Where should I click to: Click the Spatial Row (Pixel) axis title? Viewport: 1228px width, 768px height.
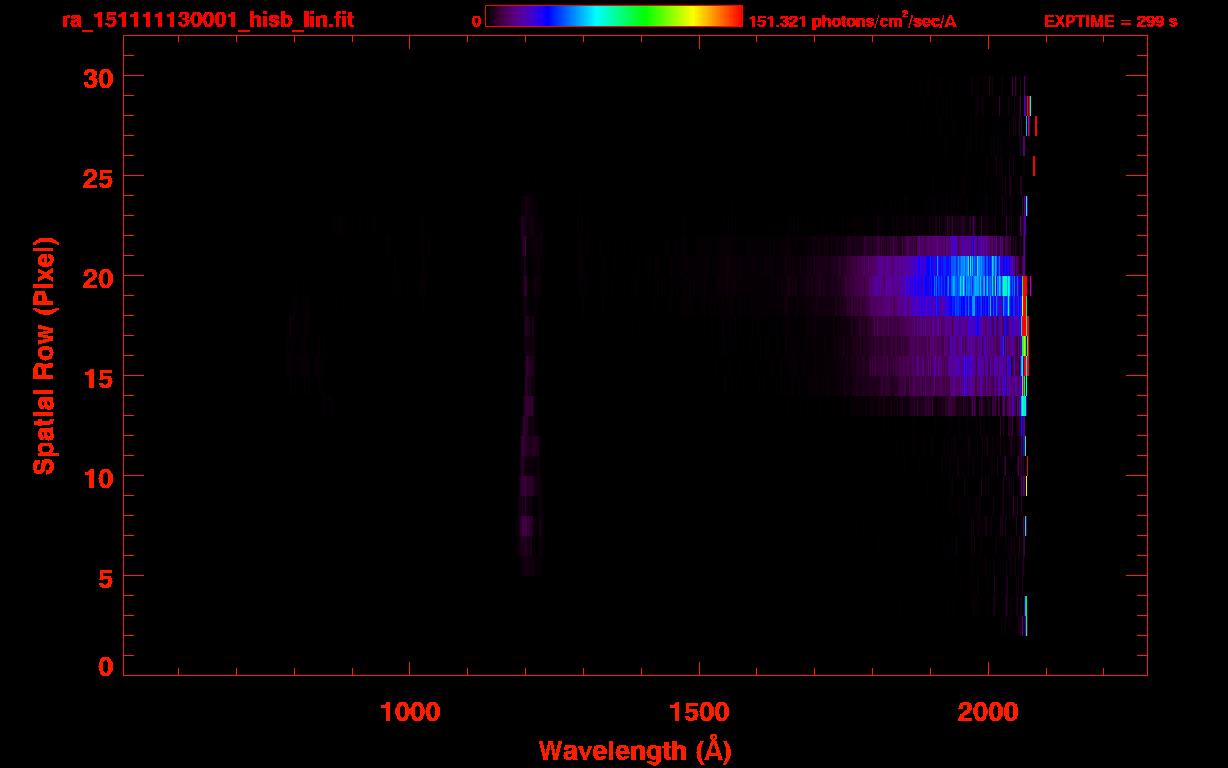click(44, 356)
